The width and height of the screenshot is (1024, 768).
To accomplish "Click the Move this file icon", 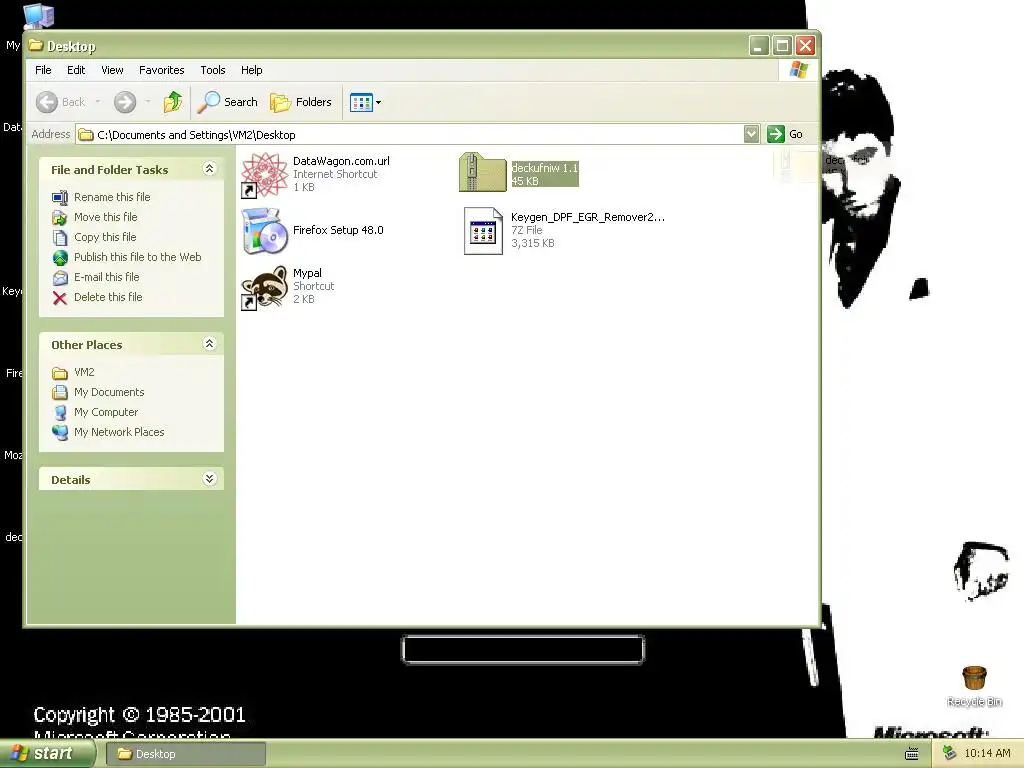I will coord(60,217).
